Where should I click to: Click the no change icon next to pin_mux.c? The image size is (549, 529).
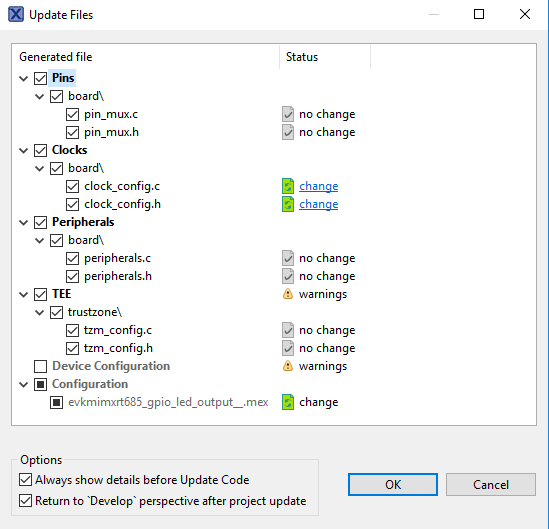[x=288, y=114]
